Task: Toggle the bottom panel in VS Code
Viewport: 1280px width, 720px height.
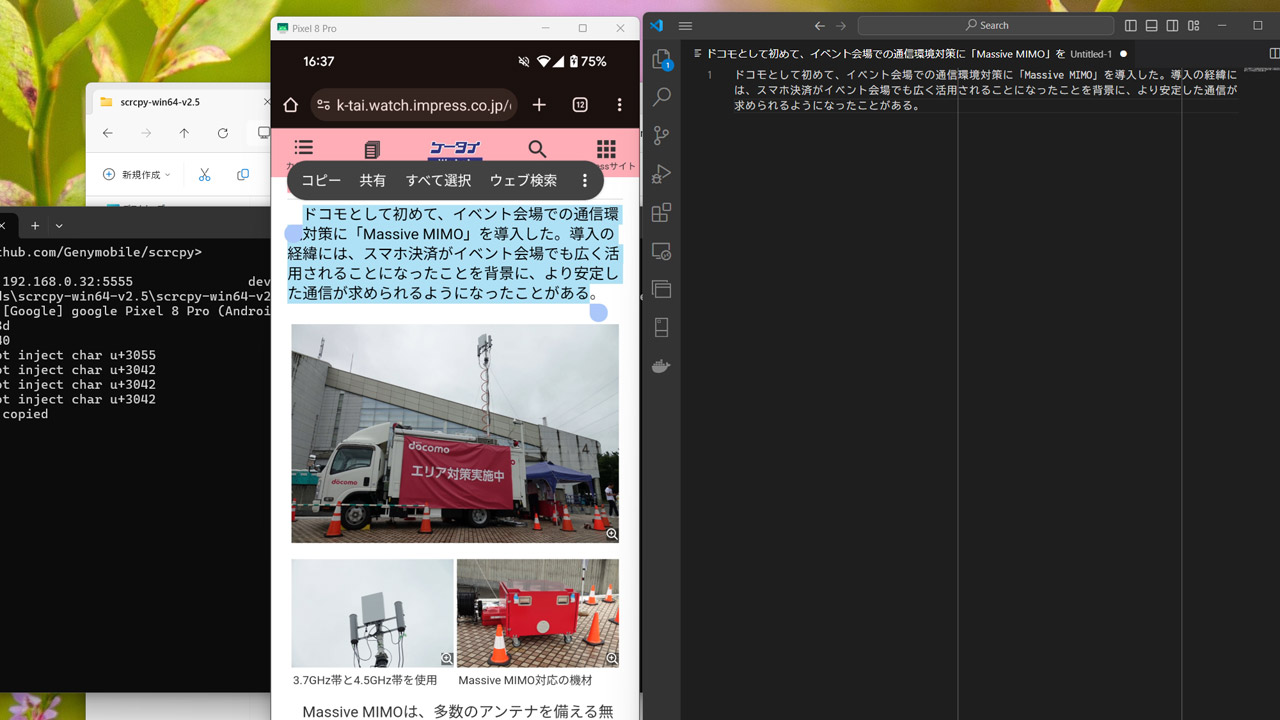Action: point(1151,24)
